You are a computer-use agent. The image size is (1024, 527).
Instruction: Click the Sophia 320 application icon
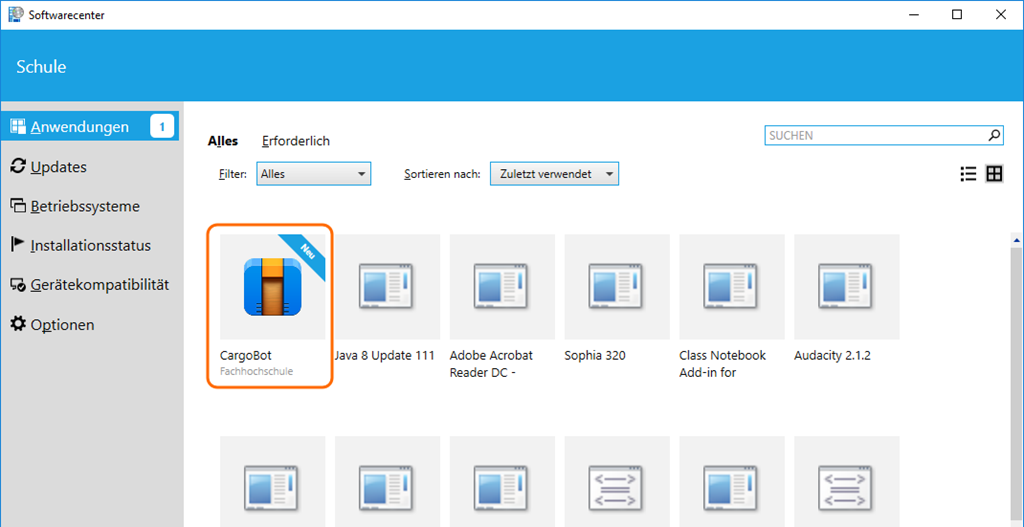tap(617, 287)
